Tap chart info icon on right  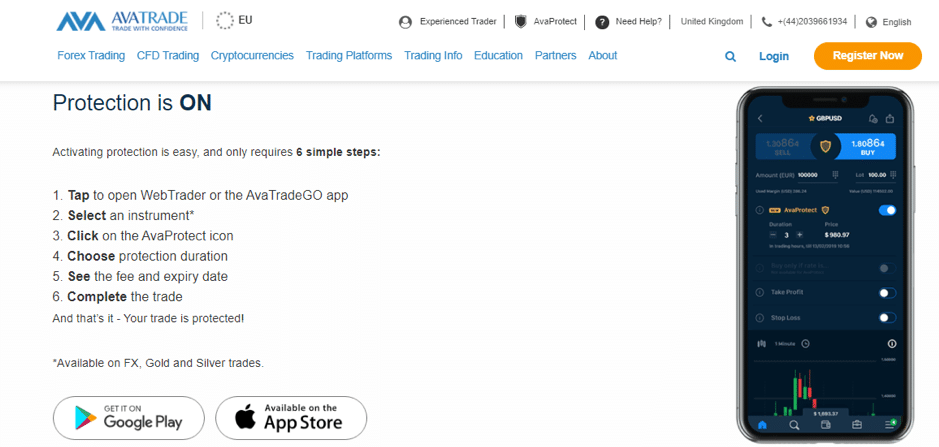(x=892, y=343)
